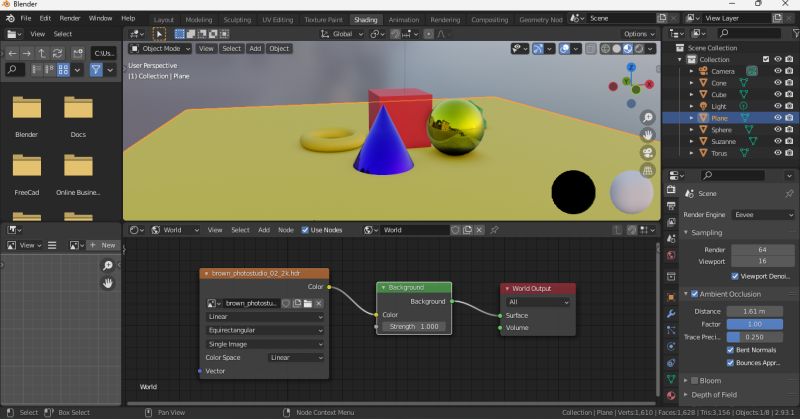The width and height of the screenshot is (800, 419).
Task: Open the Render properties tab
Action: click(x=671, y=189)
